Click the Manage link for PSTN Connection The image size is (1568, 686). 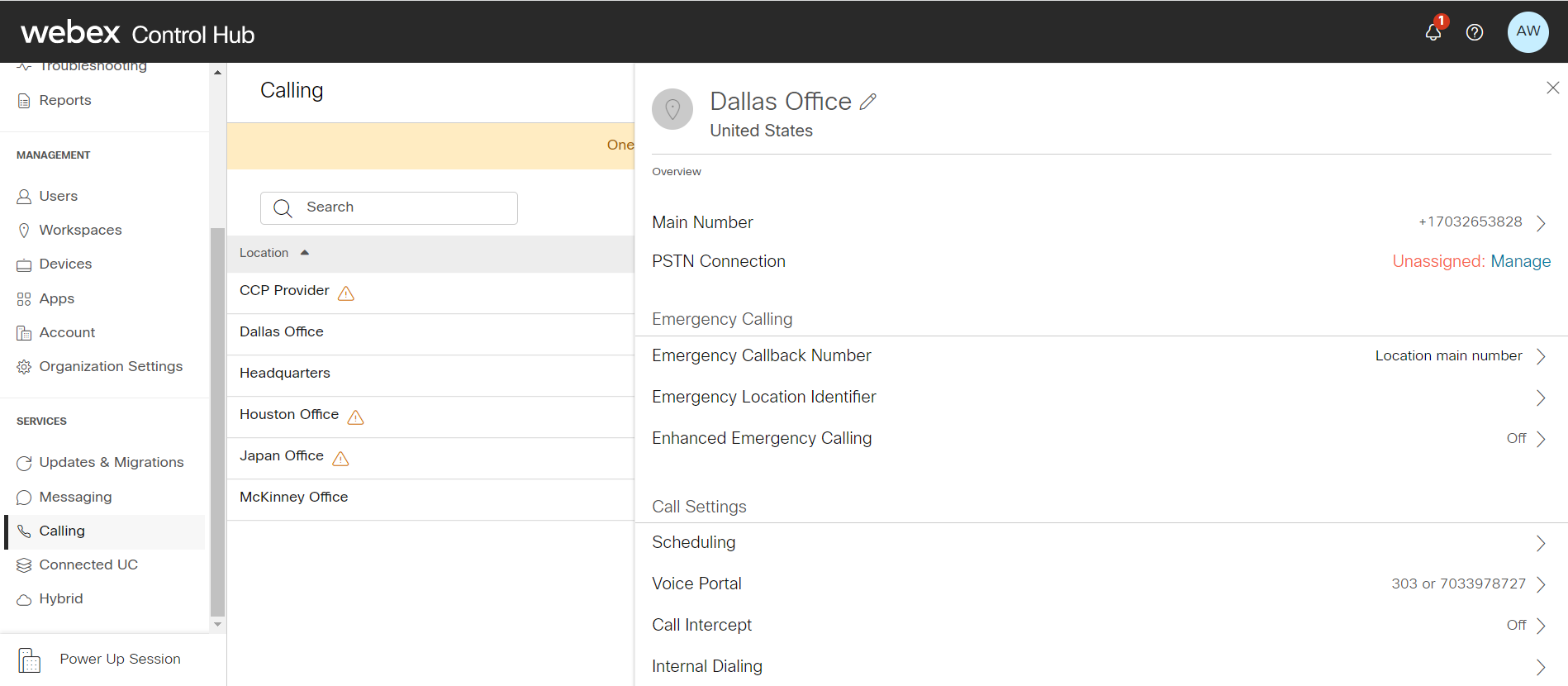pyautogui.click(x=1520, y=261)
